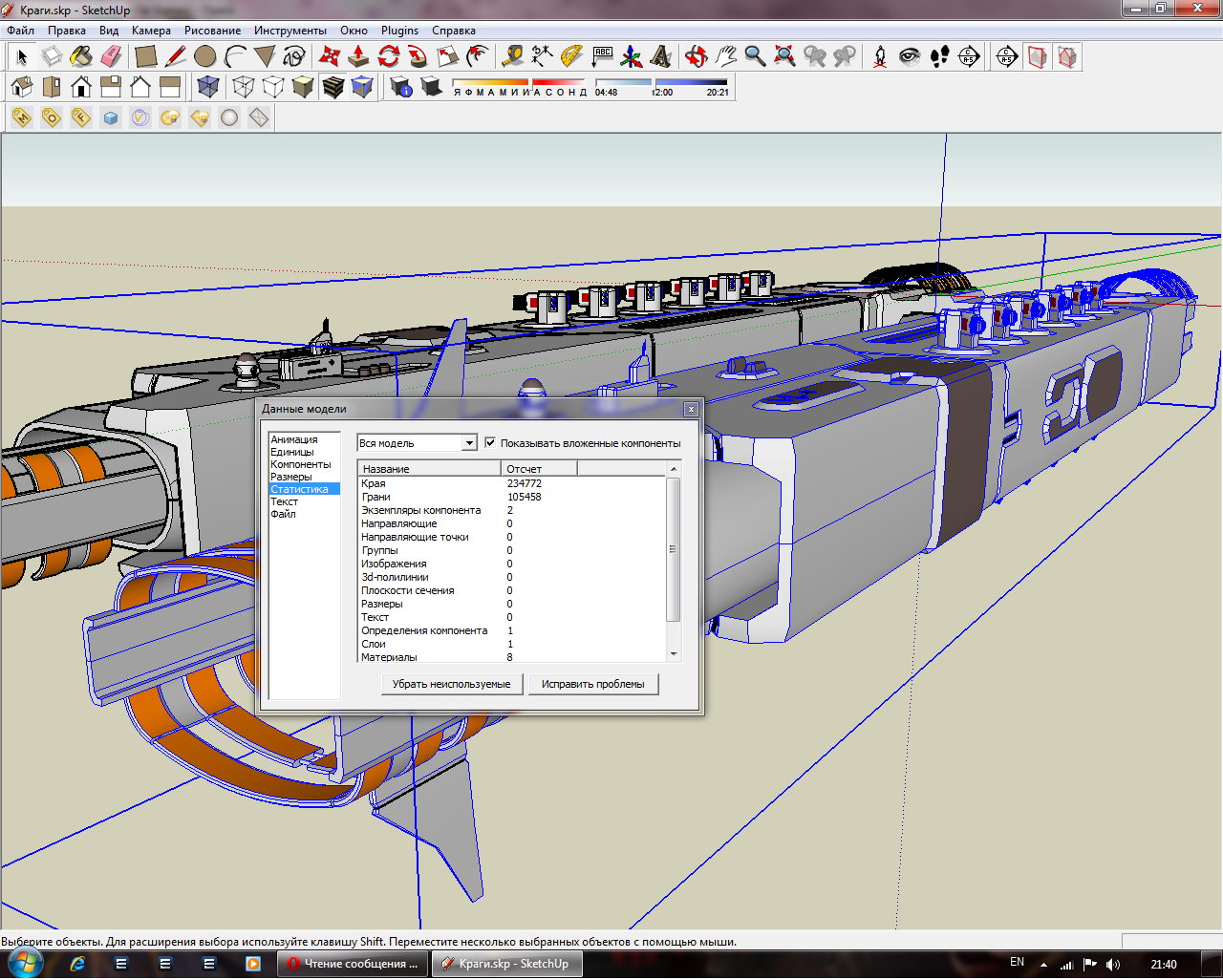Choose the Zoom magnifier tool
This screenshot has height=980, width=1223.
(x=755, y=56)
